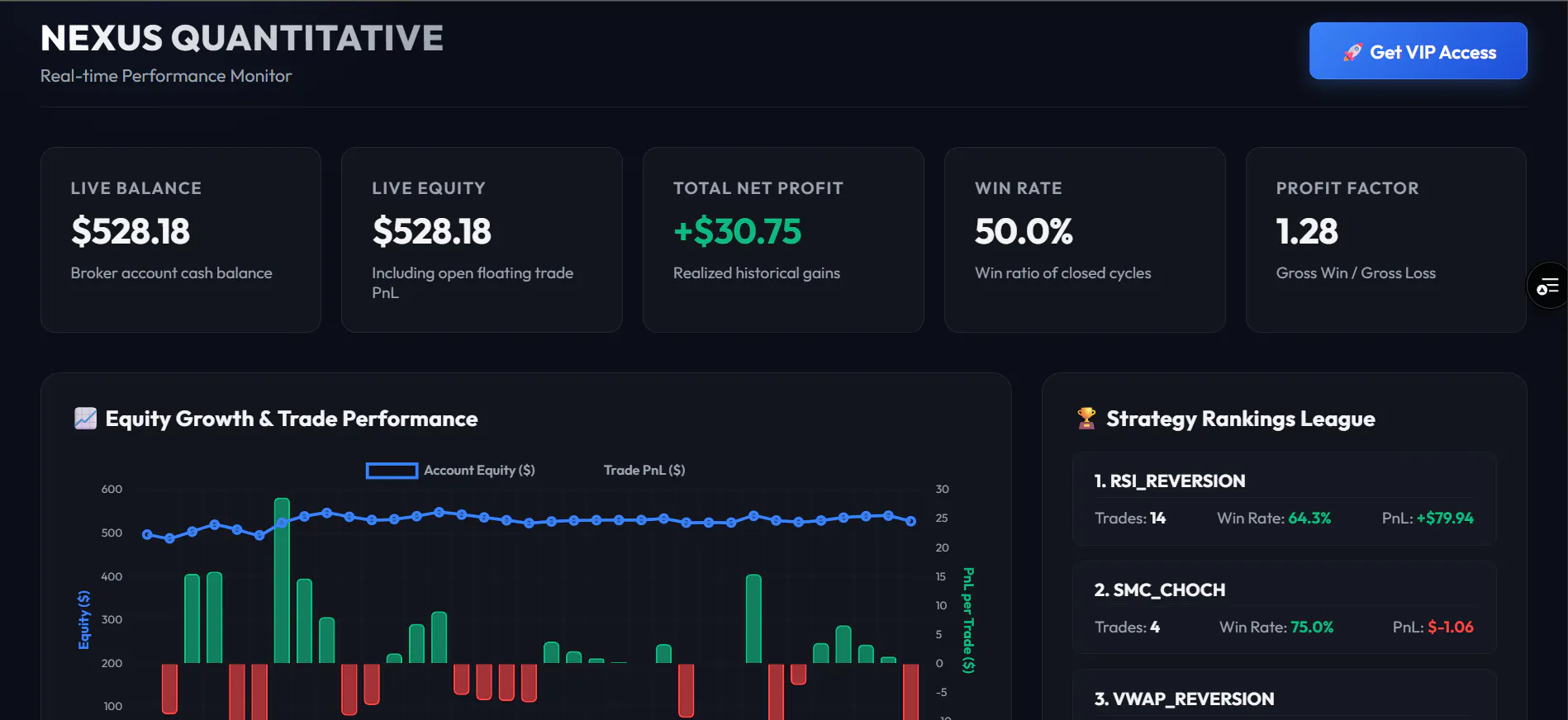Click RSI_REVERSION's Trades: 14 stat

tap(1130, 519)
